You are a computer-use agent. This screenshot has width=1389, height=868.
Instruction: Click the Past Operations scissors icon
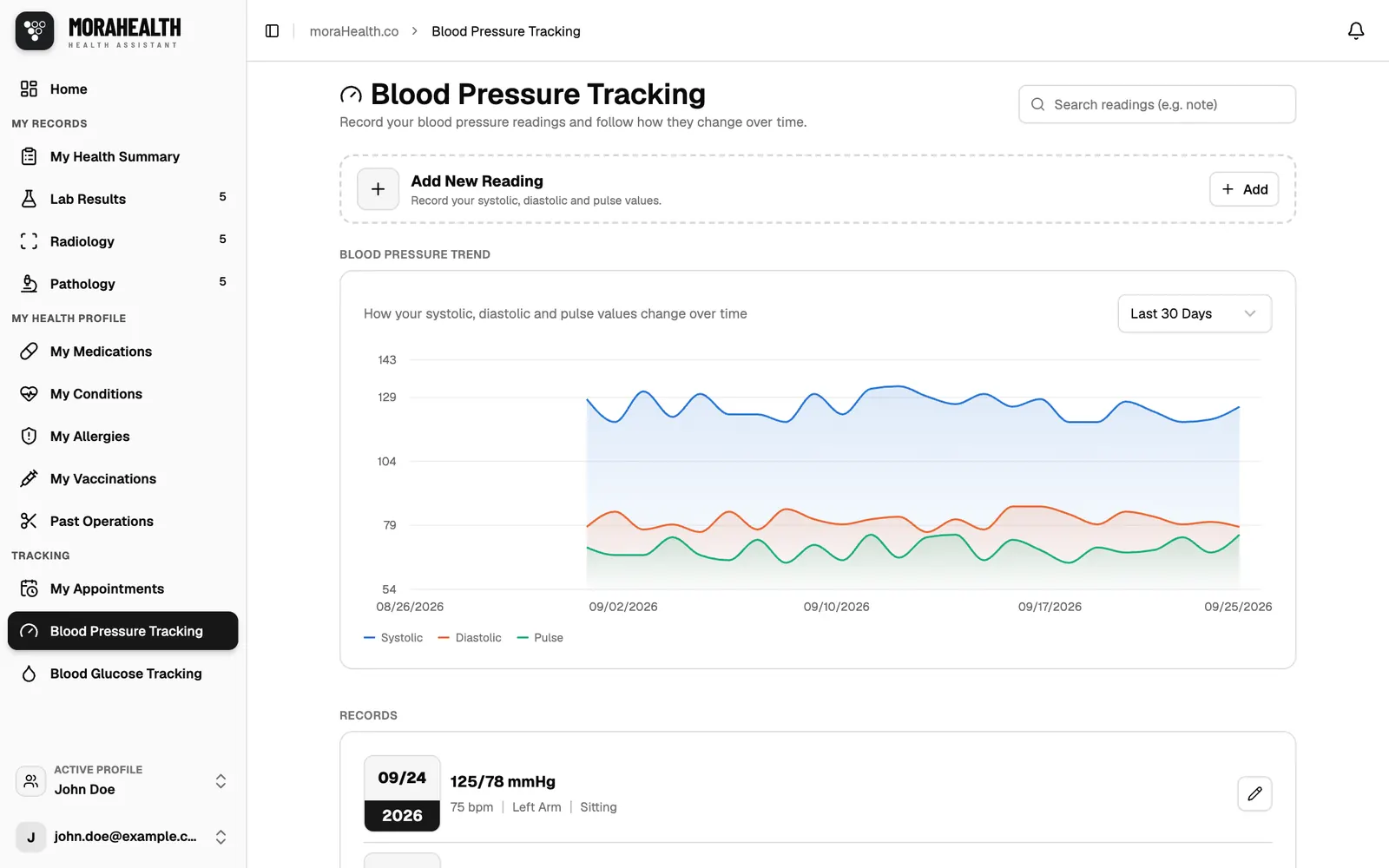[29, 522]
